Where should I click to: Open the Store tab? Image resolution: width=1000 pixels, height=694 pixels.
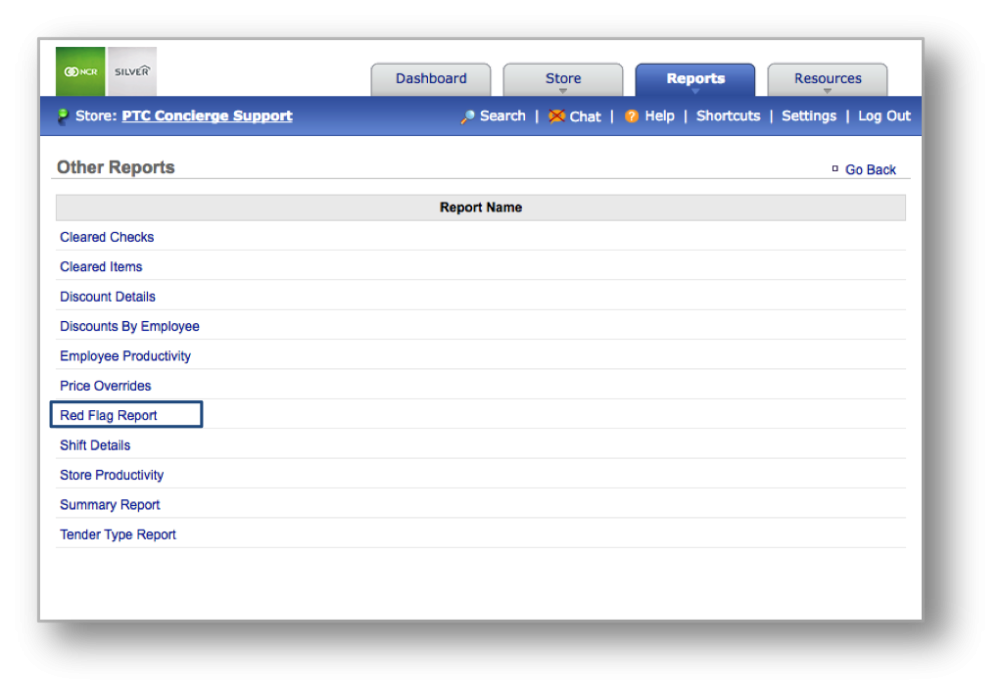(563, 79)
